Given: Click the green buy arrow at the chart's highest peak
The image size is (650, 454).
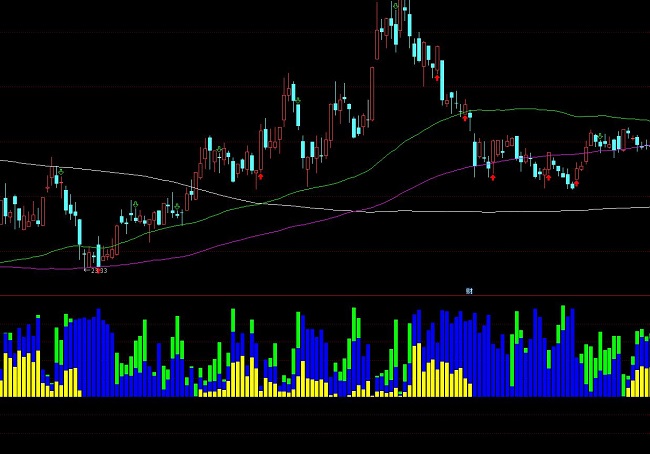Looking at the screenshot, I should pos(396,6).
